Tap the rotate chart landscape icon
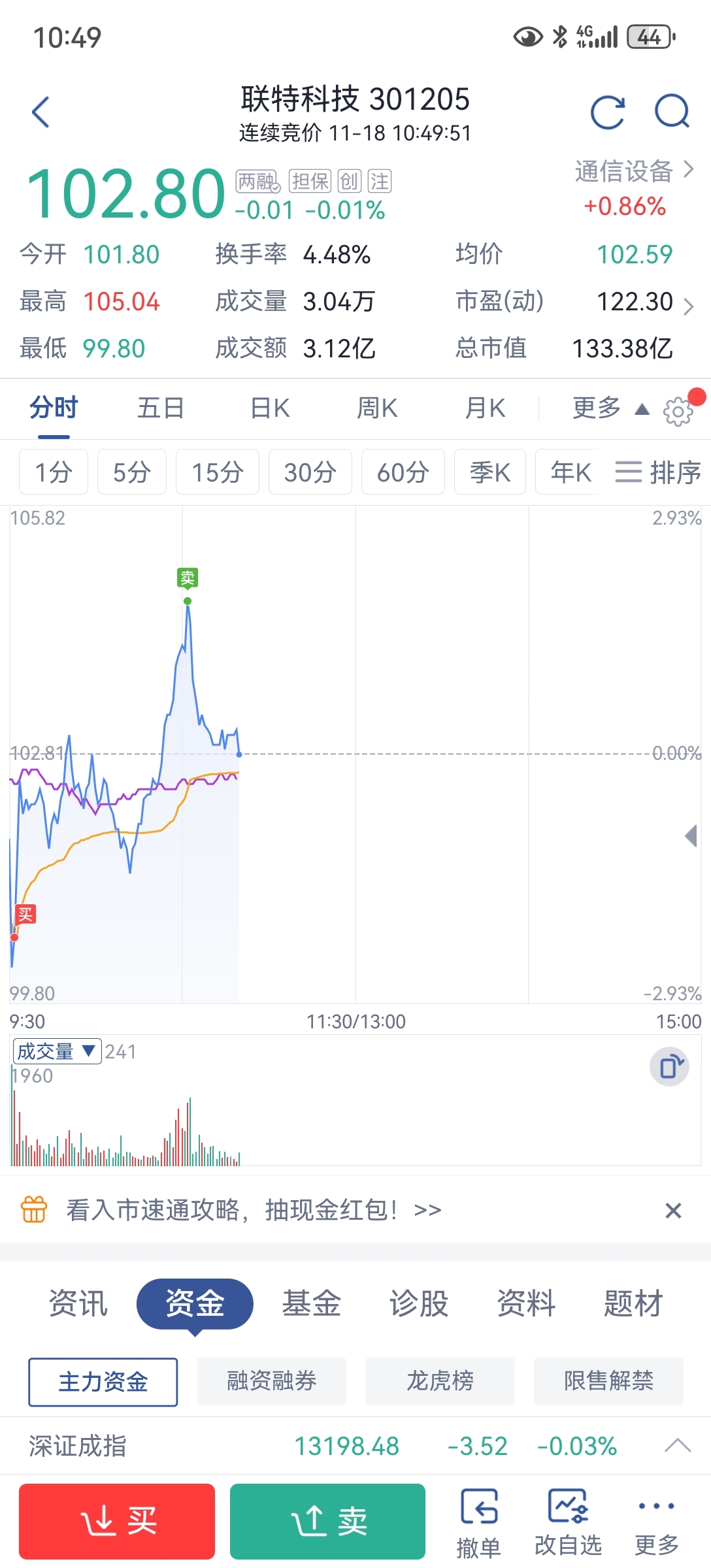 pos(669,1067)
